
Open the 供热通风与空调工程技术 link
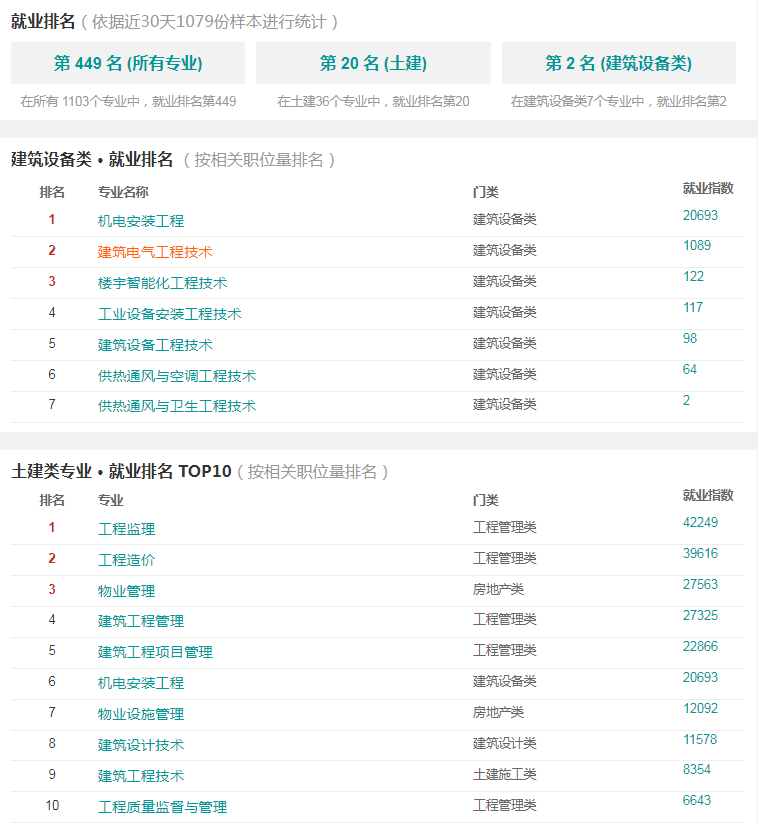[x=177, y=376]
